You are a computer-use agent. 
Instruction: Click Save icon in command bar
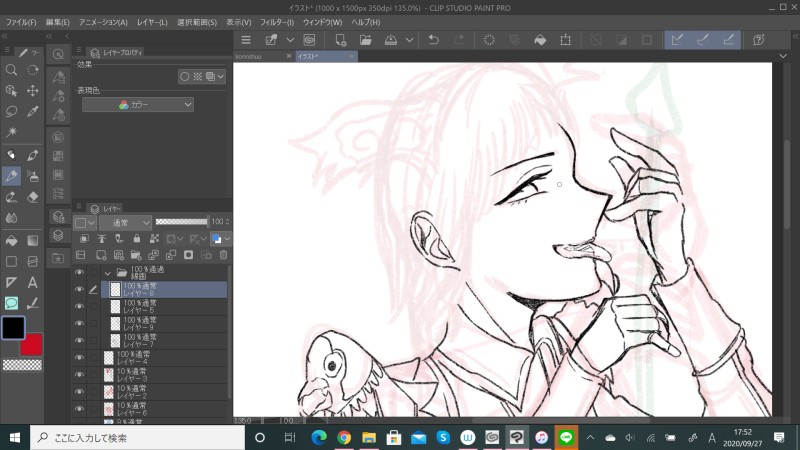(x=391, y=40)
